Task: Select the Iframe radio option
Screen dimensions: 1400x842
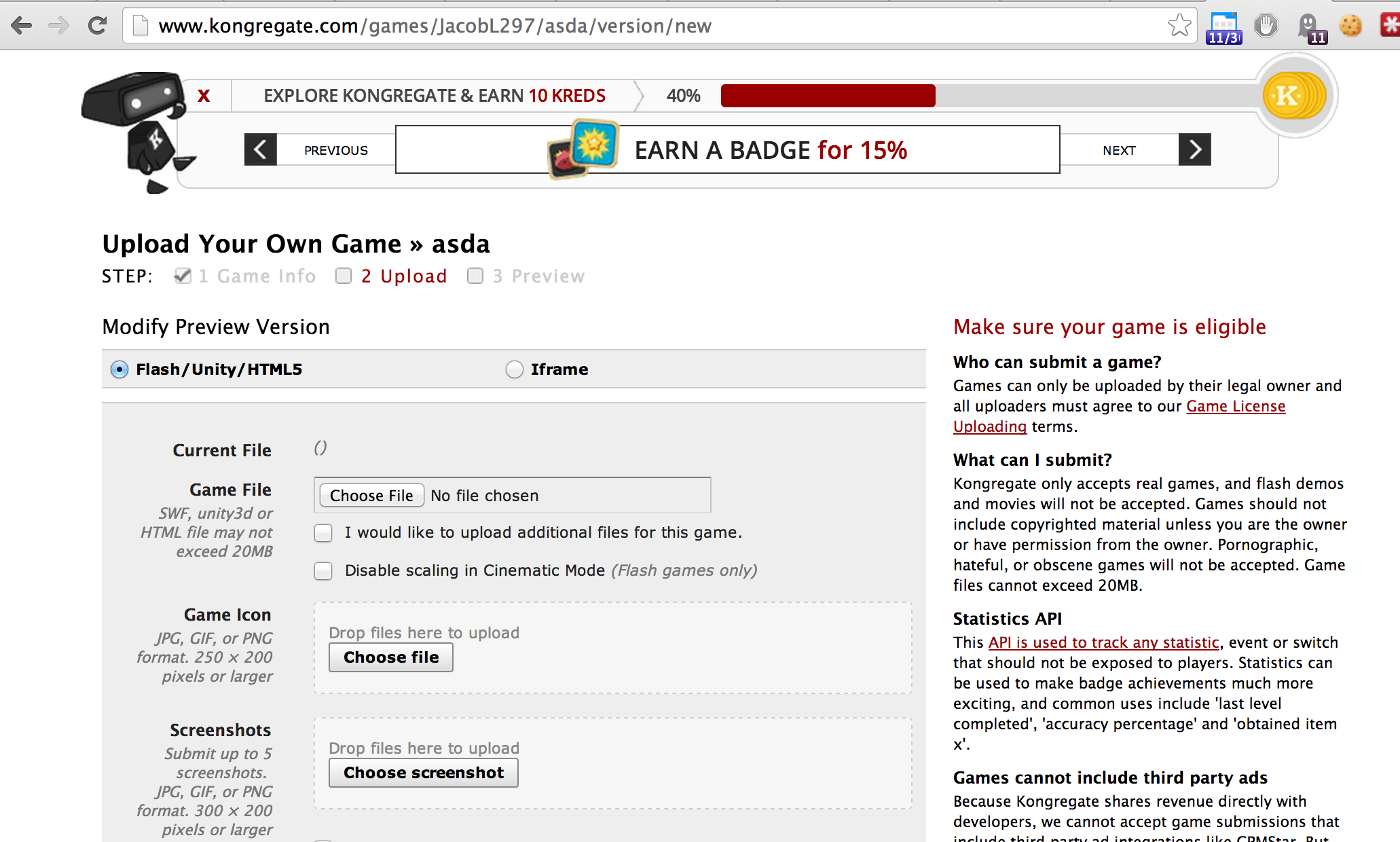Action: pyautogui.click(x=515, y=369)
